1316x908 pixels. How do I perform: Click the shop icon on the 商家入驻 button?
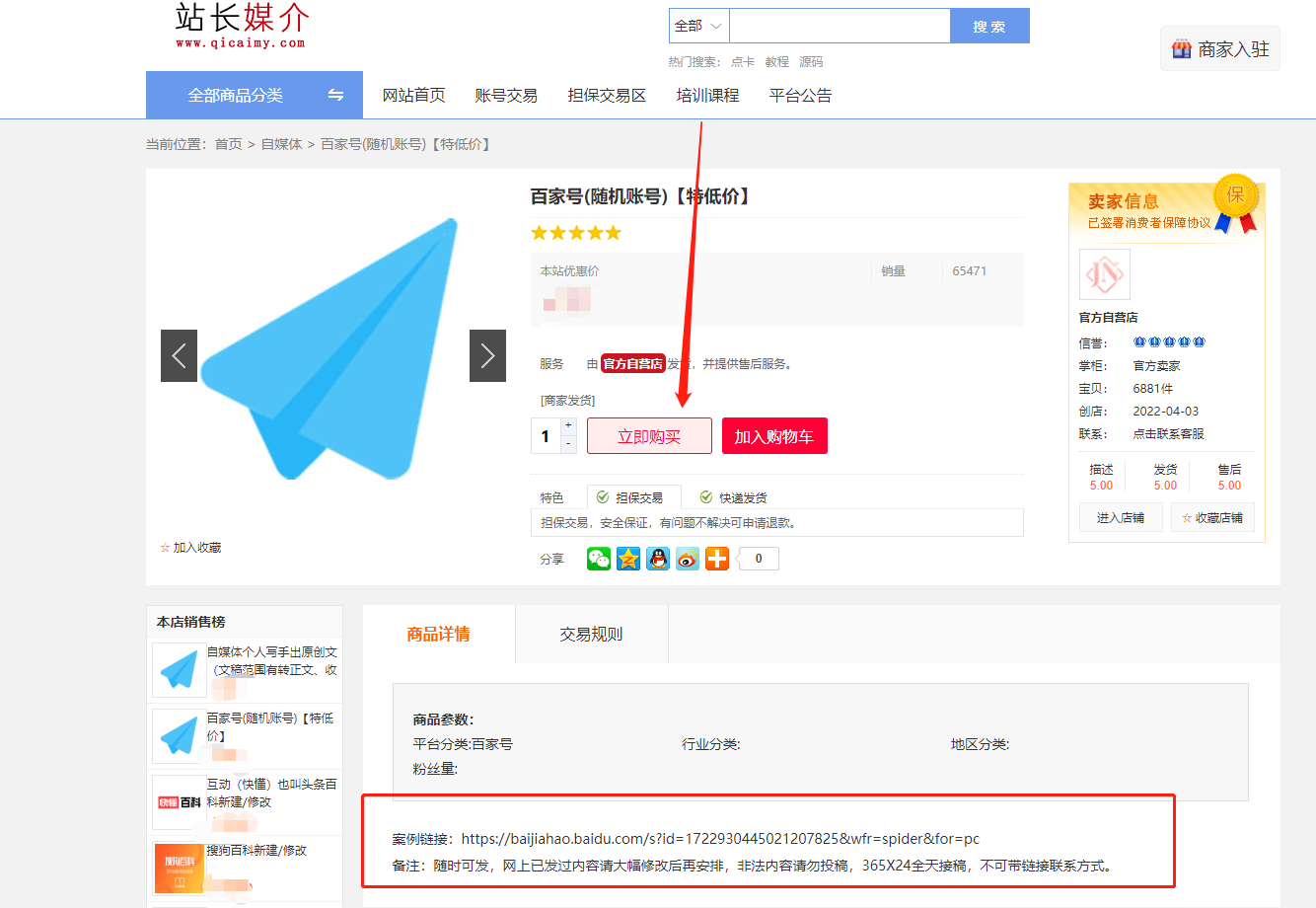(1181, 49)
